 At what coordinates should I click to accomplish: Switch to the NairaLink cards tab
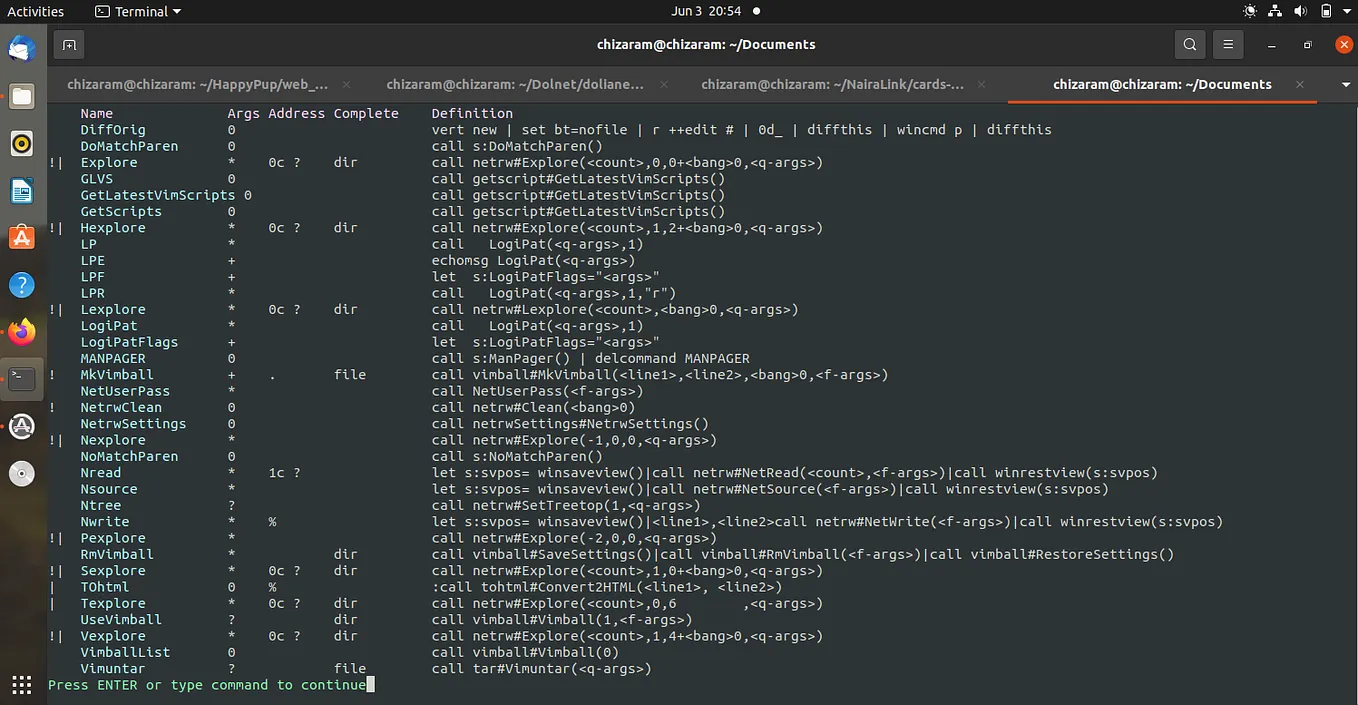coord(833,85)
